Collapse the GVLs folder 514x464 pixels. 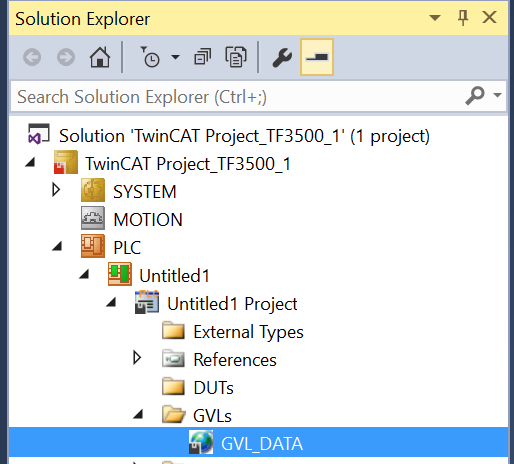[138, 414]
